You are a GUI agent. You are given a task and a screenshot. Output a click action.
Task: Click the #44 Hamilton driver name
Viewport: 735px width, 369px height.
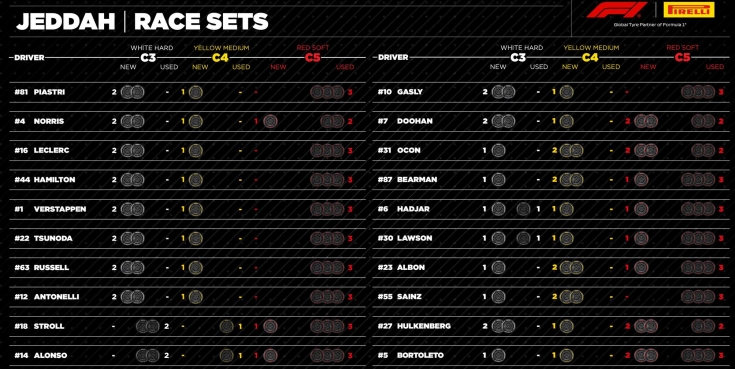coord(45,180)
